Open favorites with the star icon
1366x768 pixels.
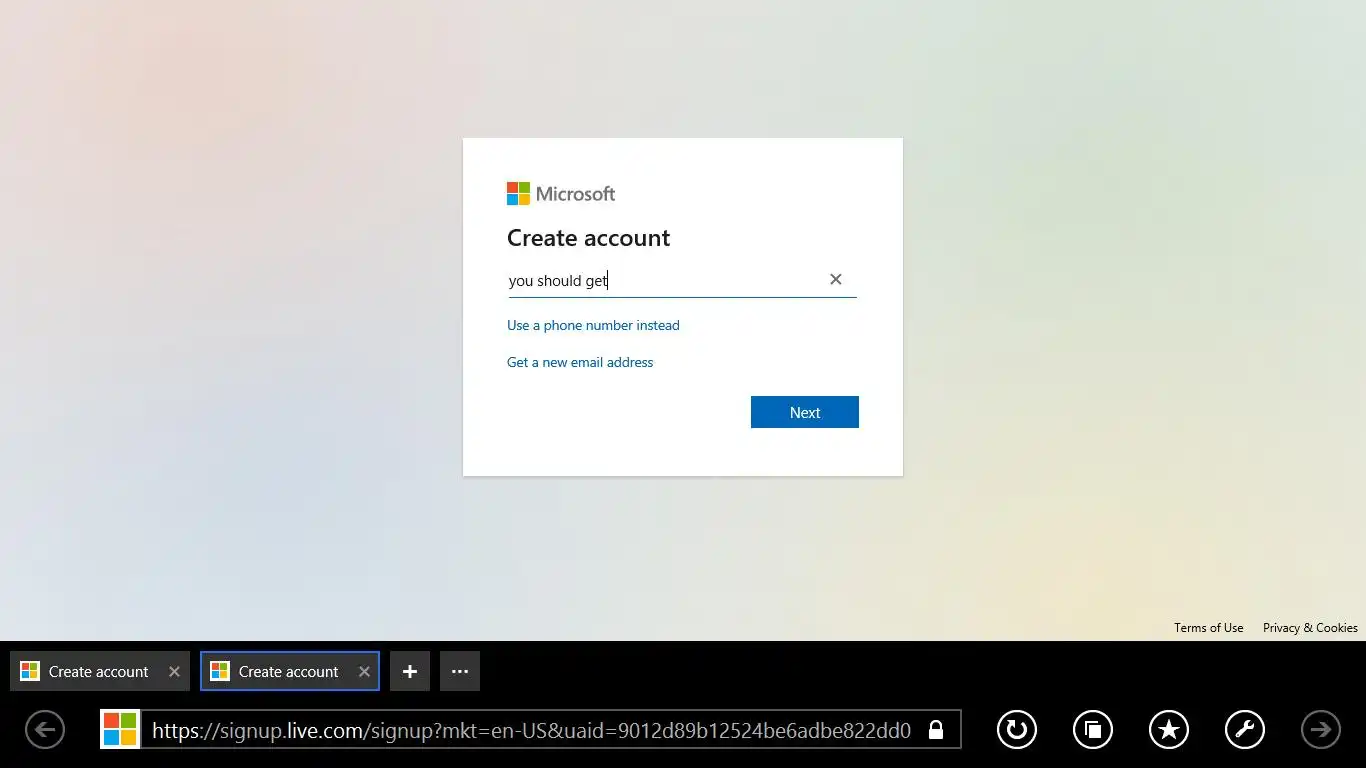coord(1168,729)
